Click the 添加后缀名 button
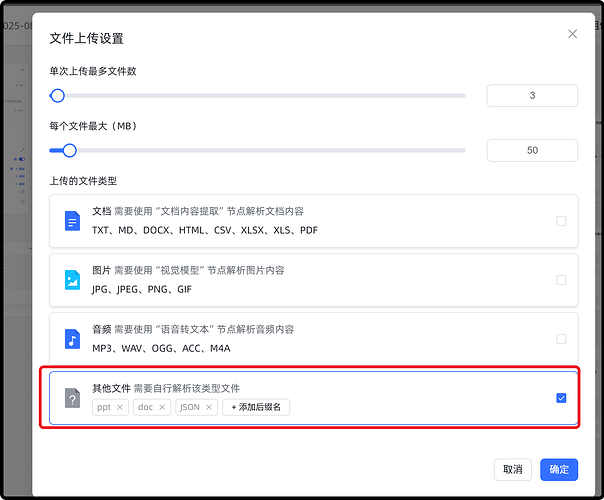Image resolution: width=604 pixels, height=500 pixels. coord(256,407)
